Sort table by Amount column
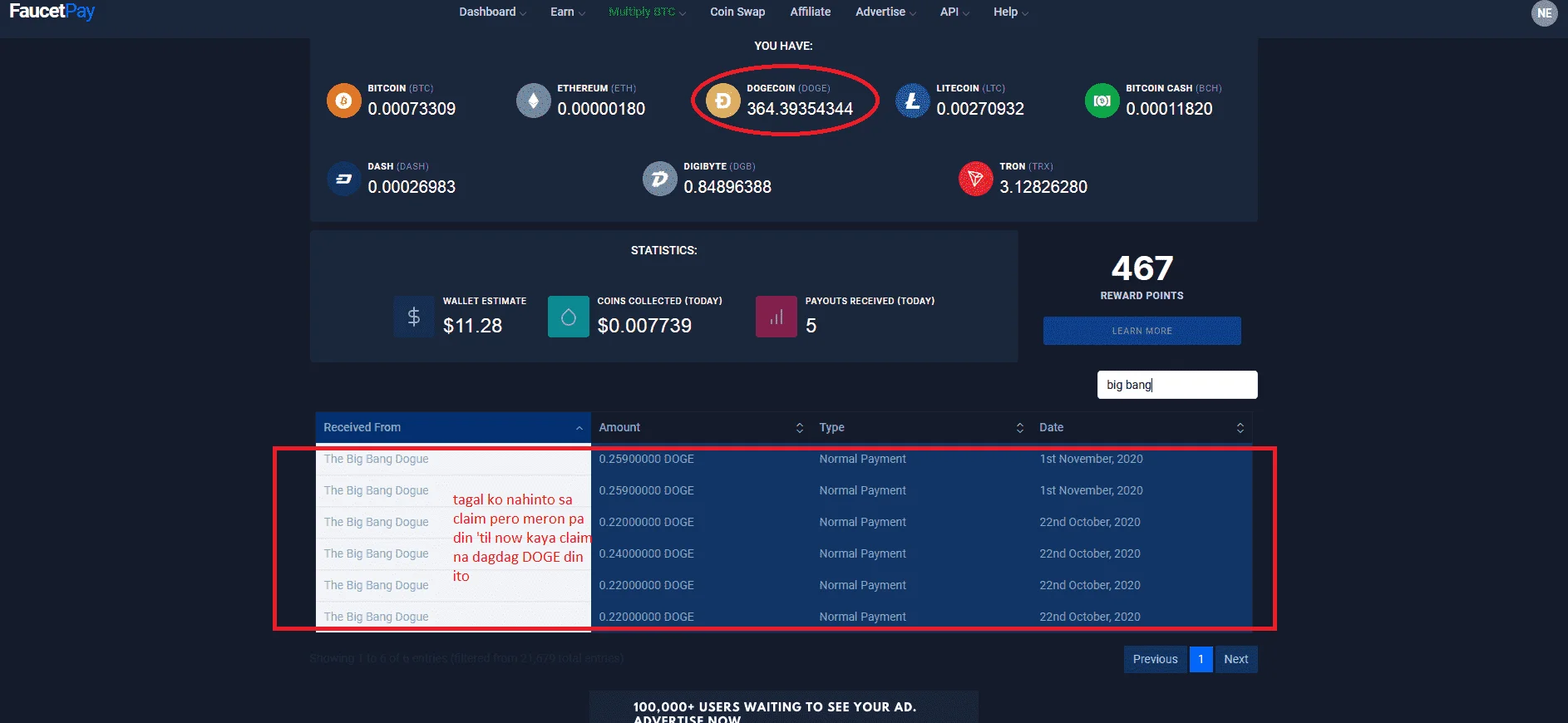The image size is (1568, 723). [x=701, y=427]
